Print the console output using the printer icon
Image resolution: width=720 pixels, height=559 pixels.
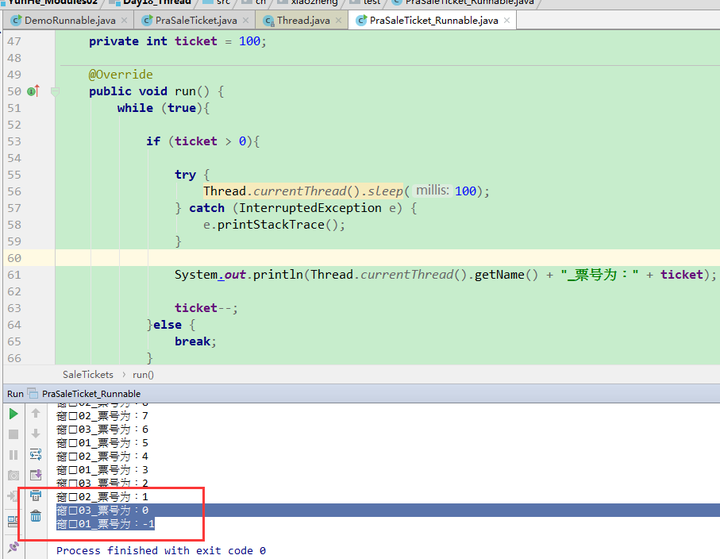tap(36, 496)
